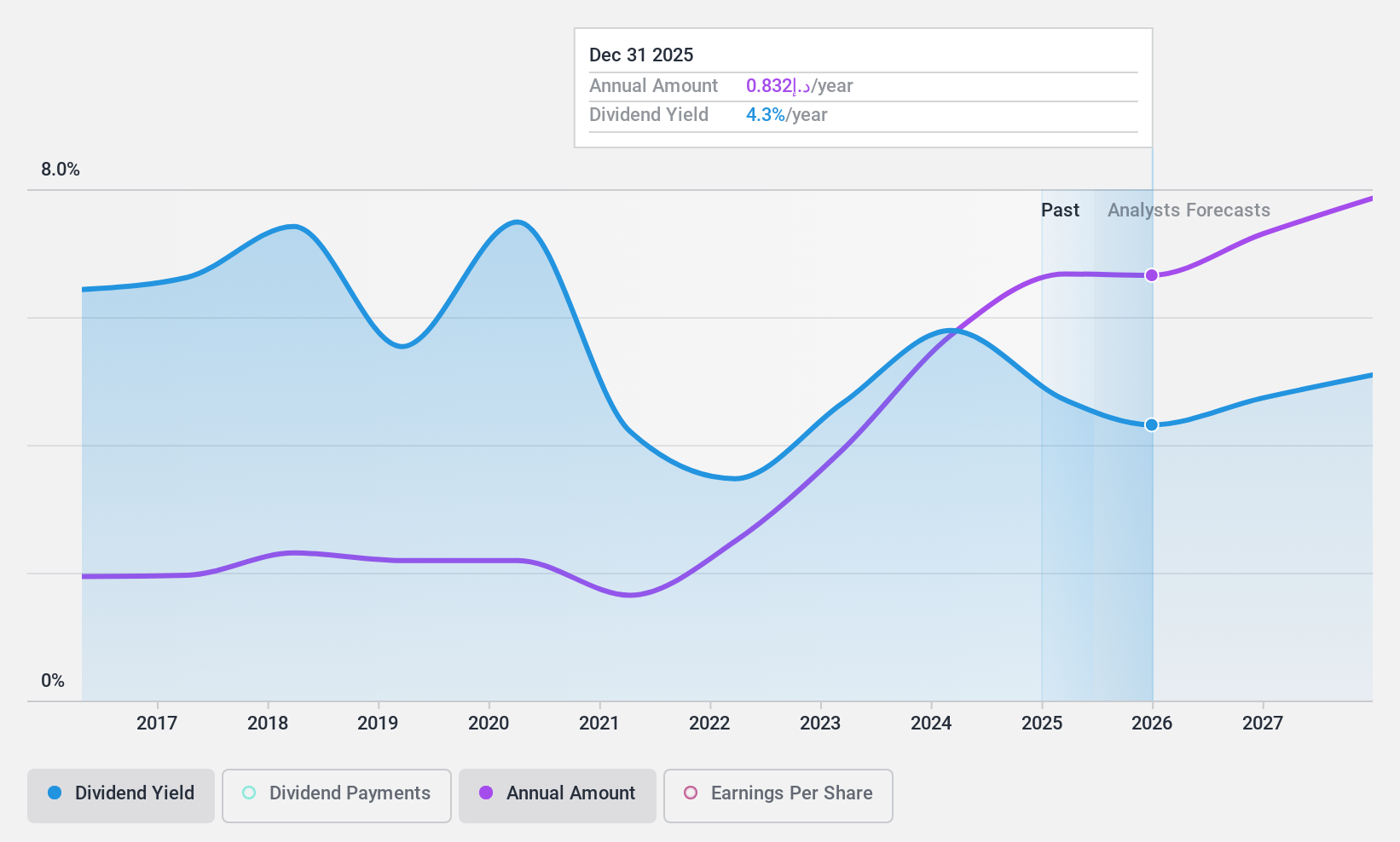Toggle the Annual Amount series
This screenshot has width=1400, height=842.
[558, 796]
